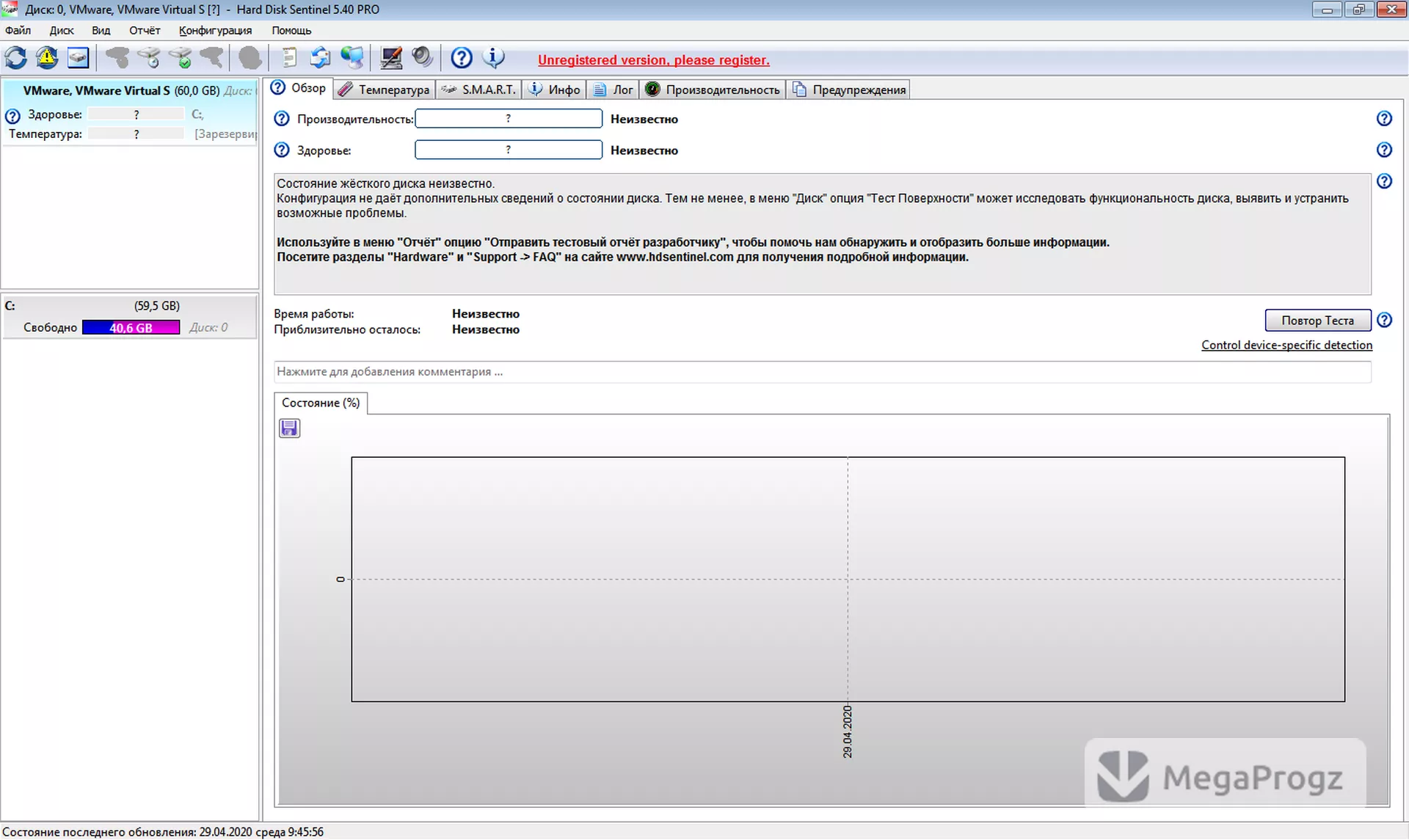Click the blue question mark help toolbar icon
The height and width of the screenshot is (840, 1409).
(x=461, y=57)
